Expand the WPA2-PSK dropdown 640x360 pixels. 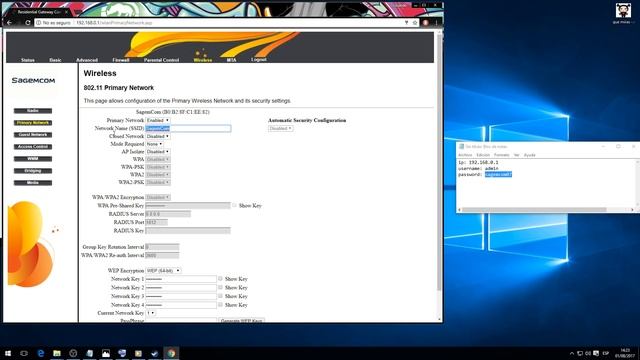(x=158, y=182)
